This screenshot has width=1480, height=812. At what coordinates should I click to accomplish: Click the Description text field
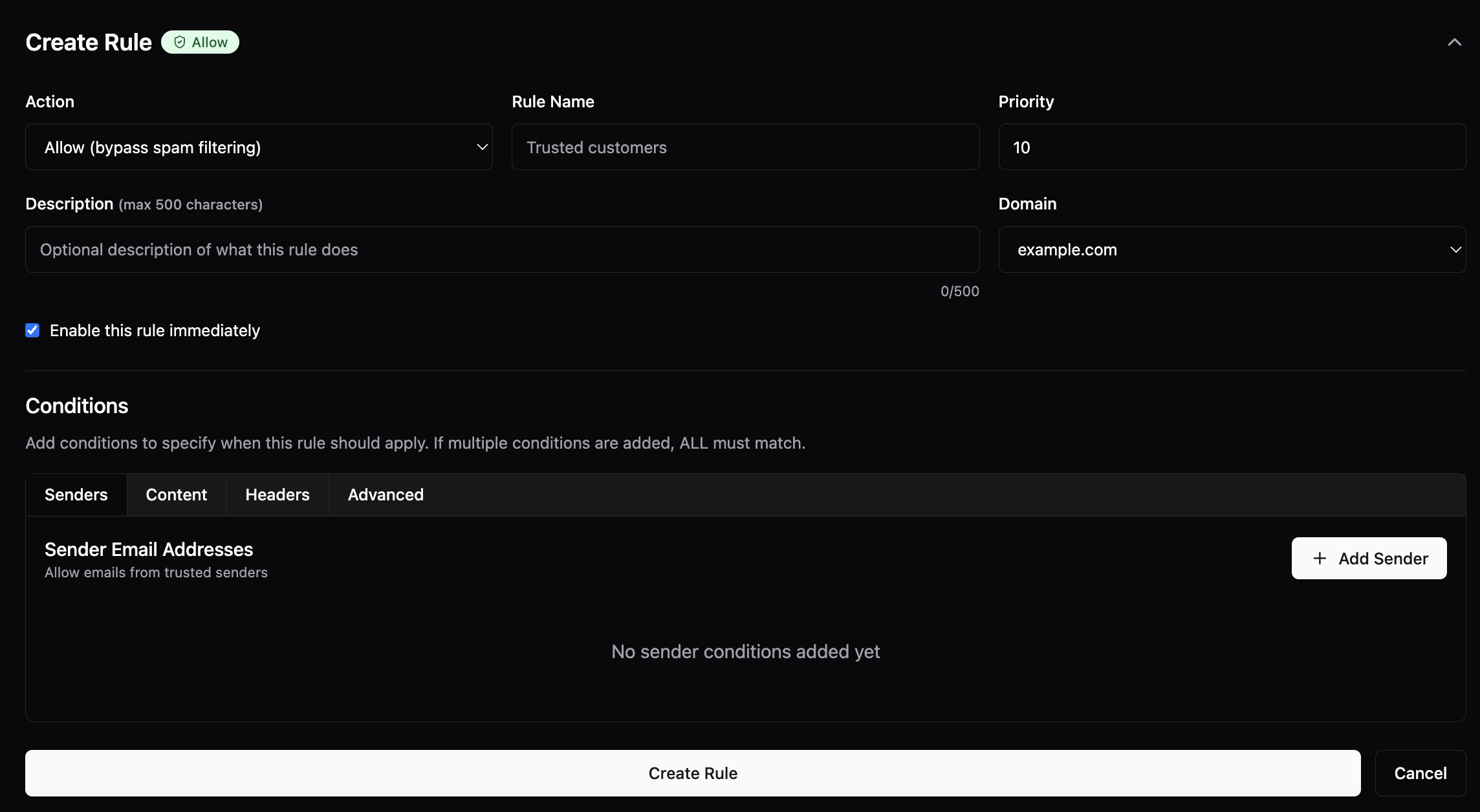(x=502, y=250)
